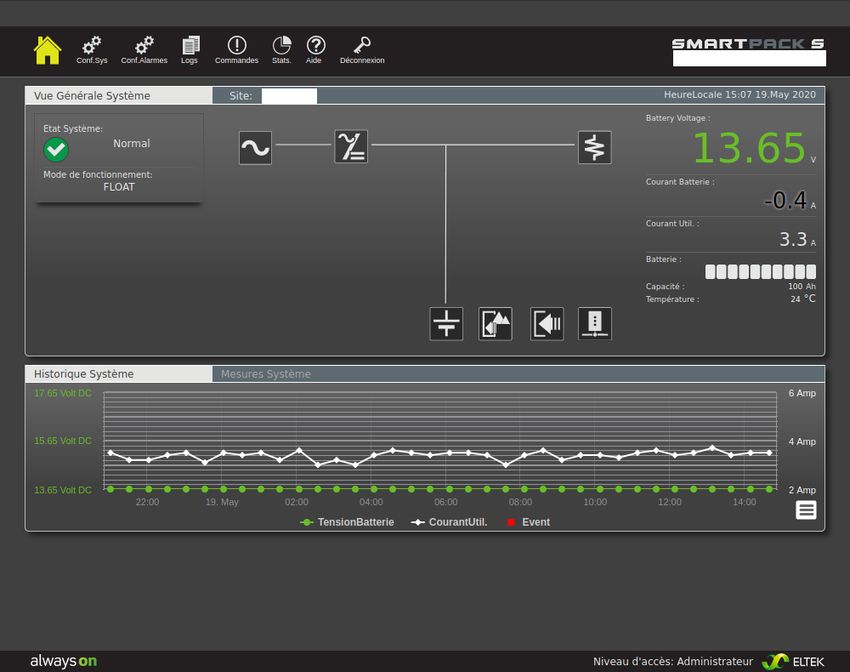Select the AC mains sine wave icon
The image size is (850, 672).
point(255,148)
